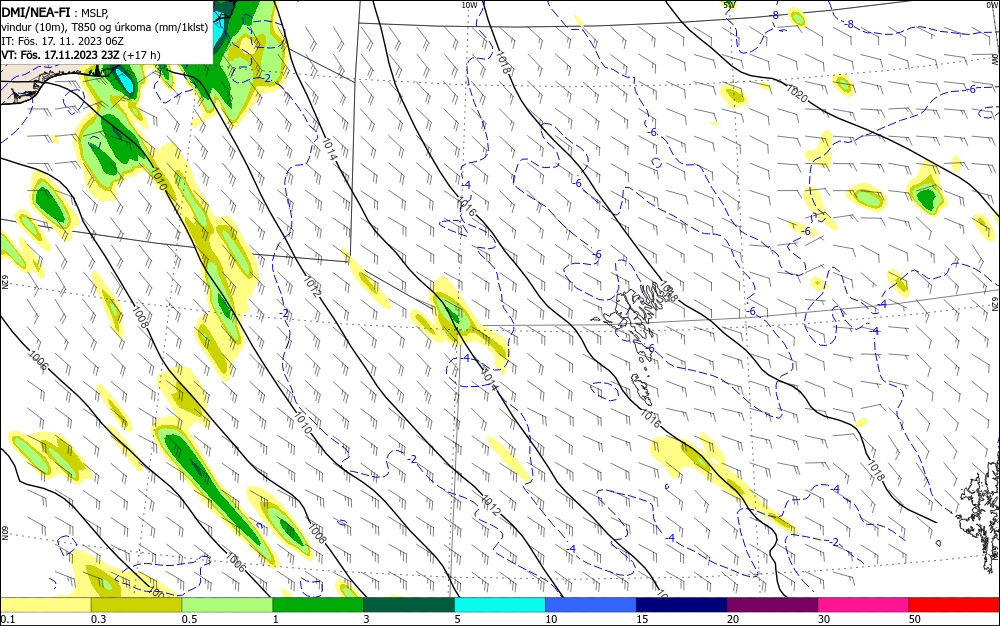Click the 5W longitude label
The width and height of the screenshot is (1000, 626).
[x=730, y=5]
